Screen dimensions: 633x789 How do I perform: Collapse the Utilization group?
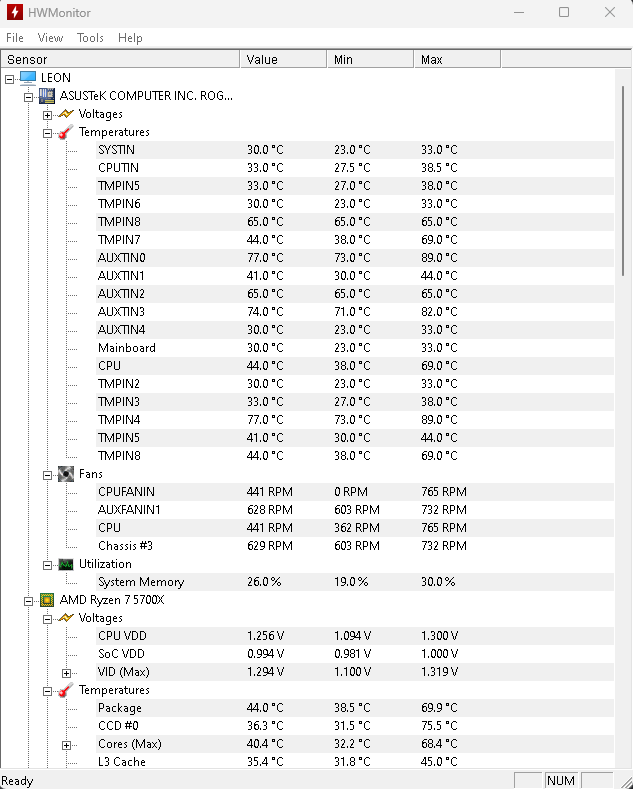(x=47, y=566)
